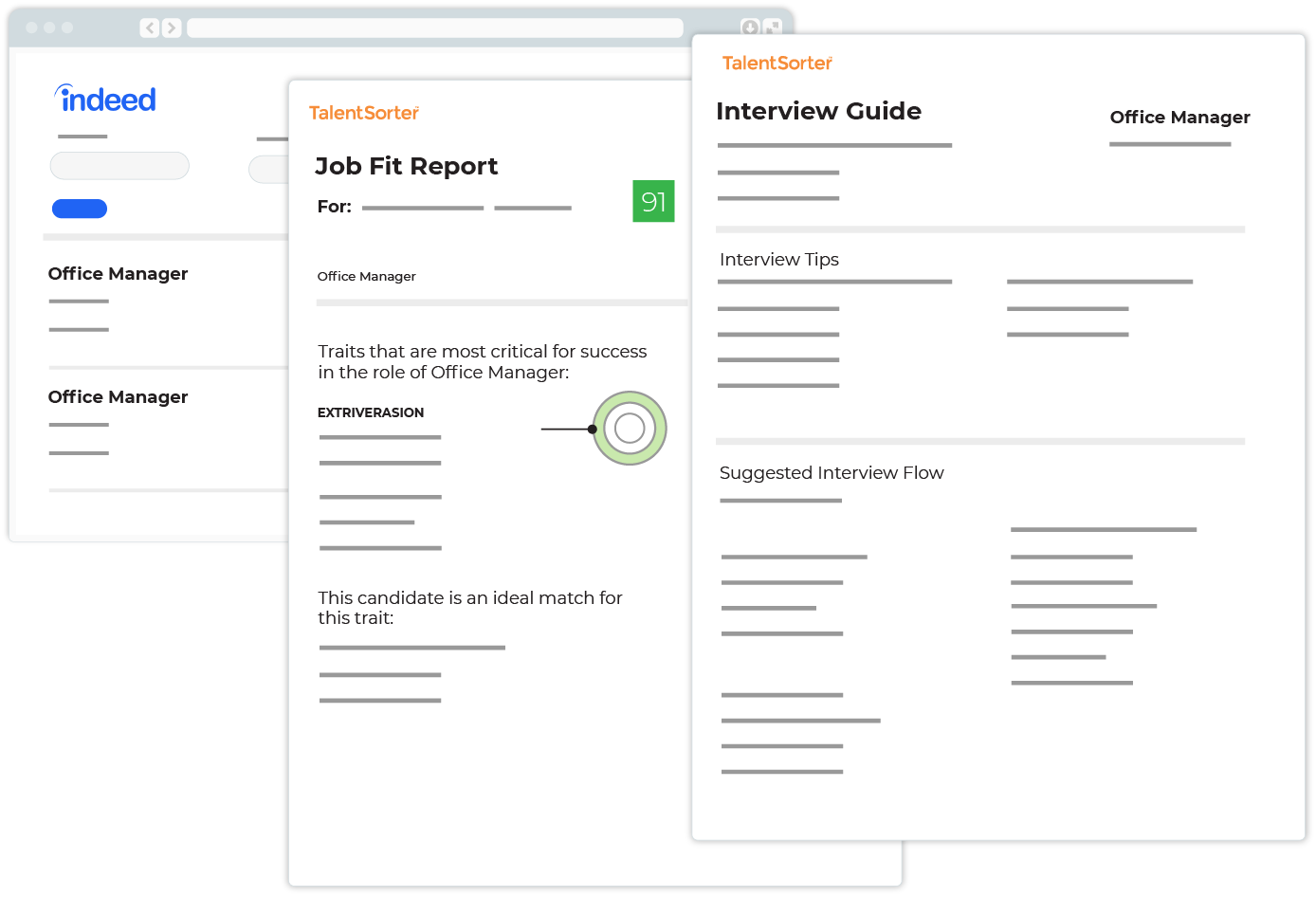Go forward with the browser forward arrow
Viewport: 1316px width, 897px height.
pos(171,28)
